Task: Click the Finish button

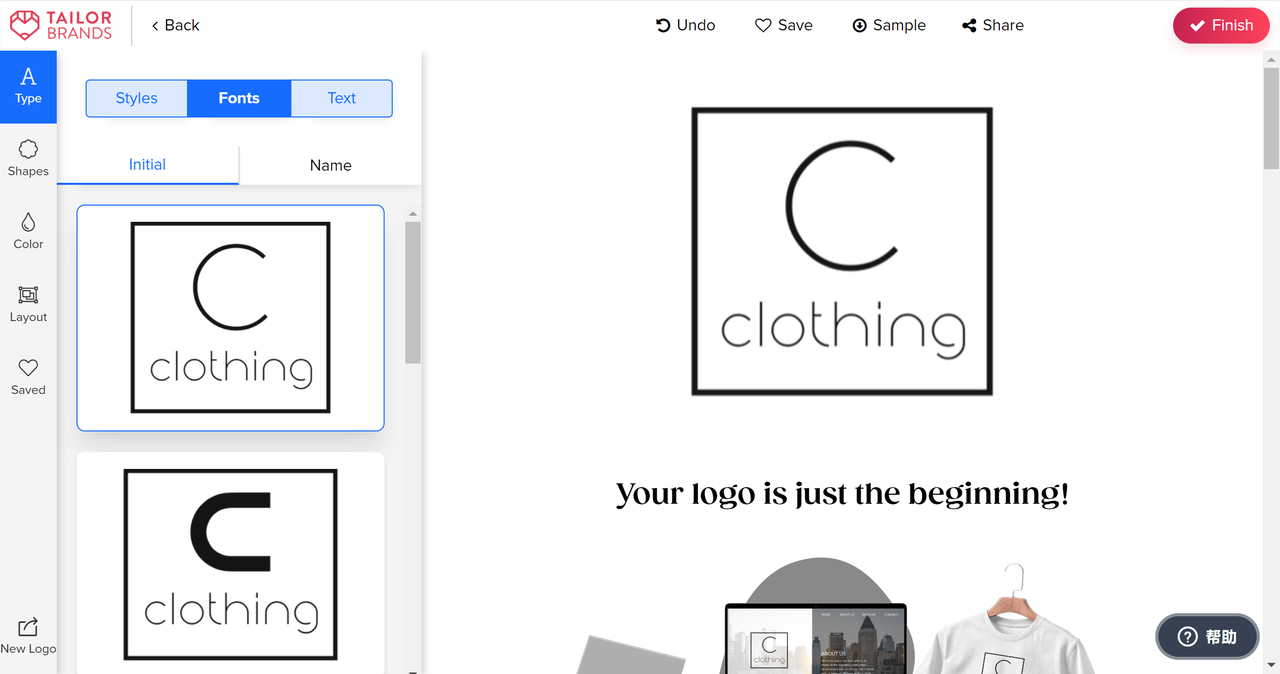Action: point(1221,25)
